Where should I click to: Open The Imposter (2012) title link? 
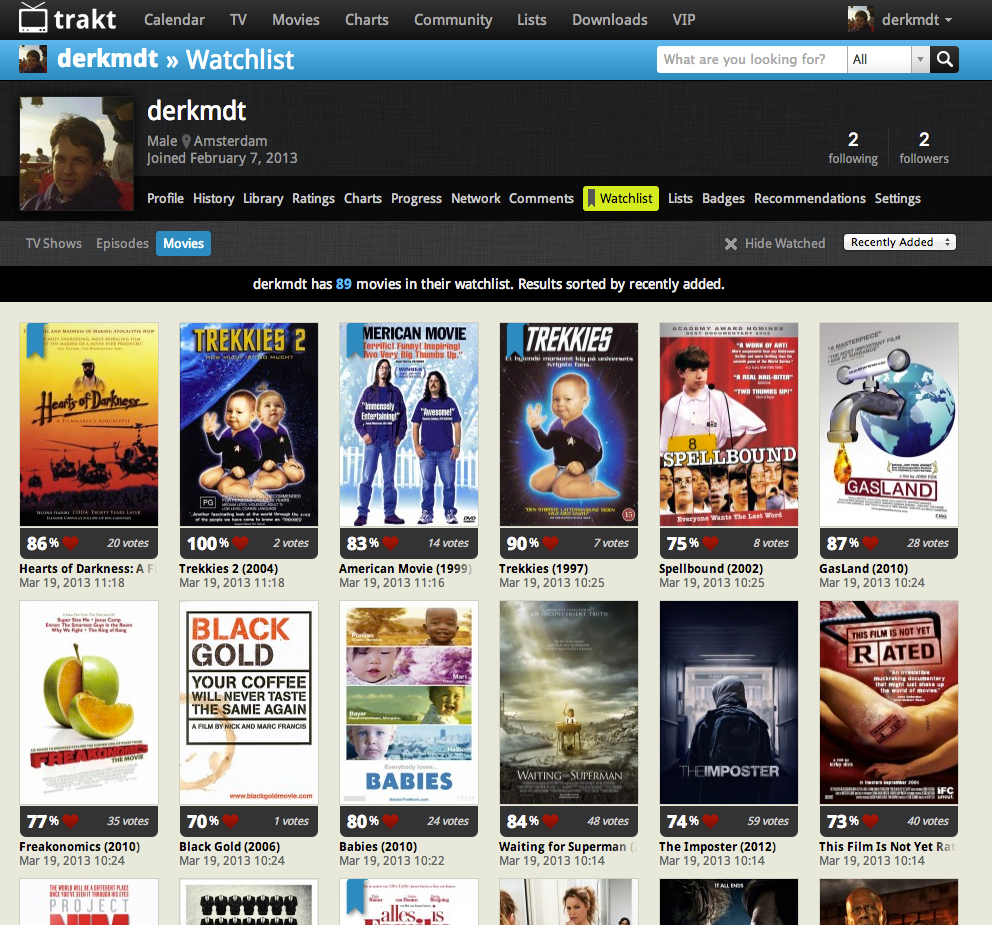tap(717, 847)
